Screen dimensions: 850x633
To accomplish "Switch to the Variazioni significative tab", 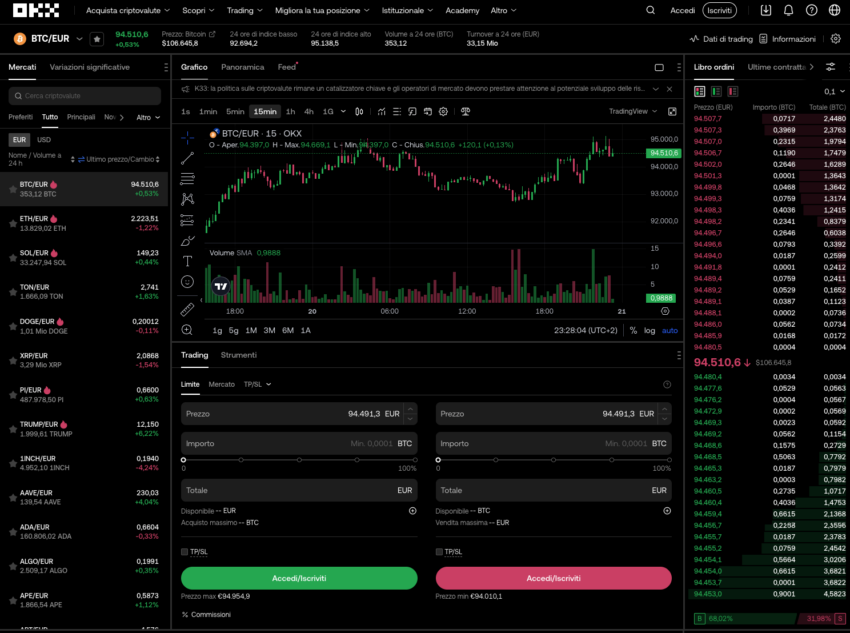I will [x=89, y=67].
